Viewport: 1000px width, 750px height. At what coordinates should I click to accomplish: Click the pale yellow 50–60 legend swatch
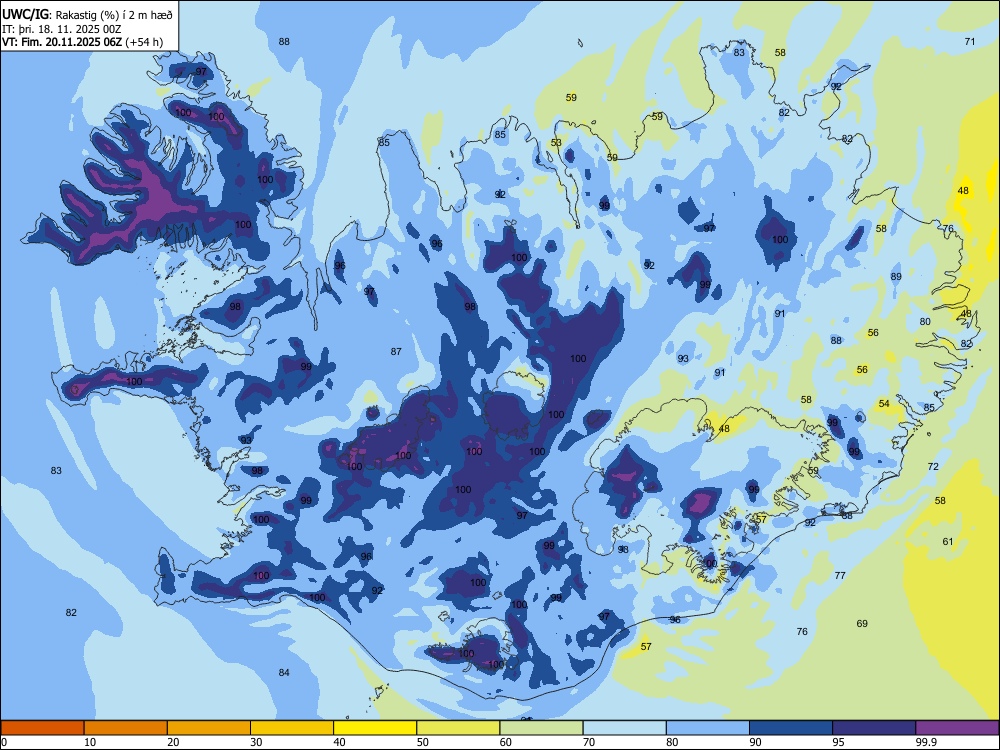459,728
